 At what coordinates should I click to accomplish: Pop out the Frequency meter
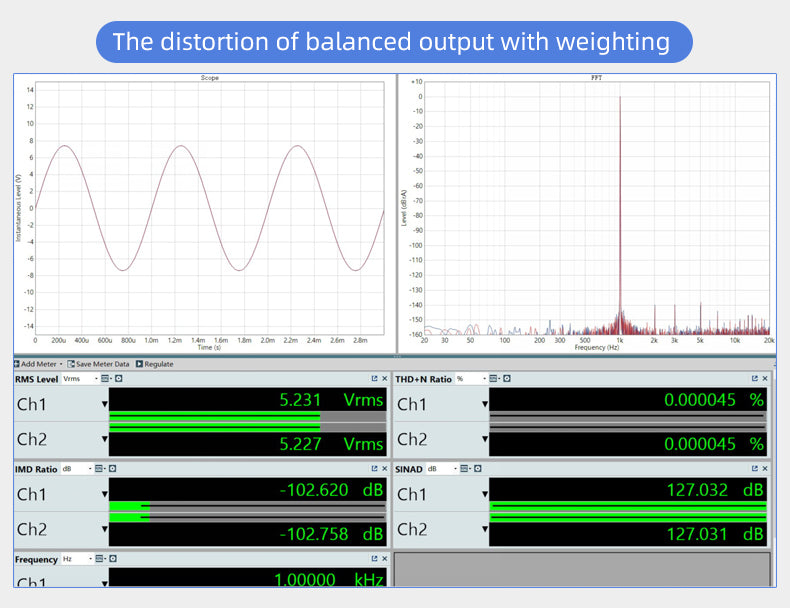click(x=374, y=559)
